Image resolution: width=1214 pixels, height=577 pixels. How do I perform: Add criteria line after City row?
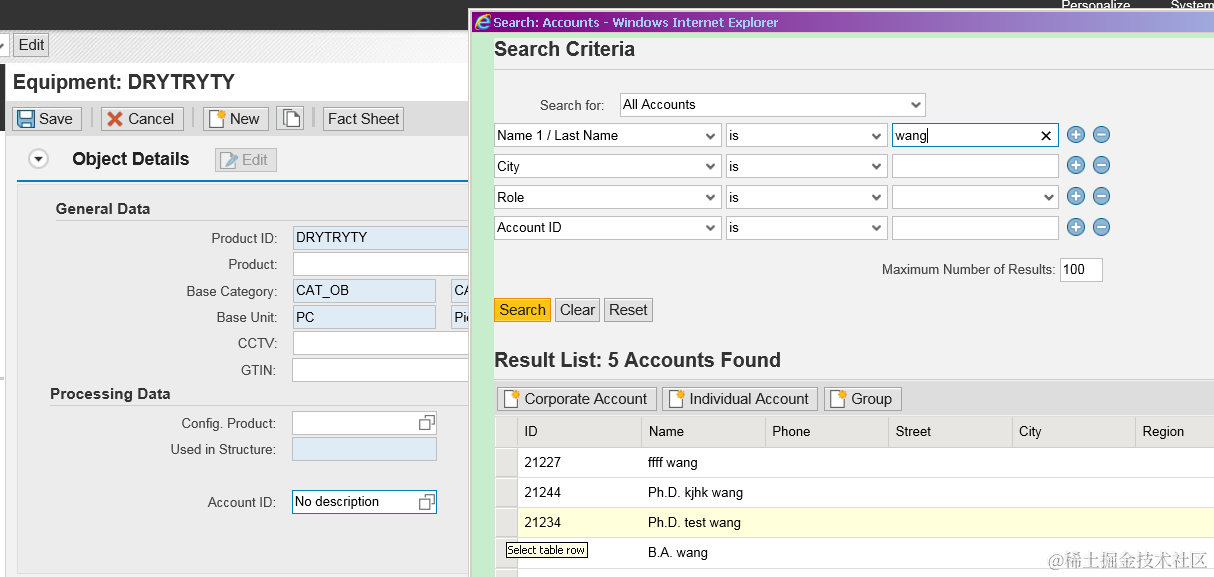(1076, 166)
